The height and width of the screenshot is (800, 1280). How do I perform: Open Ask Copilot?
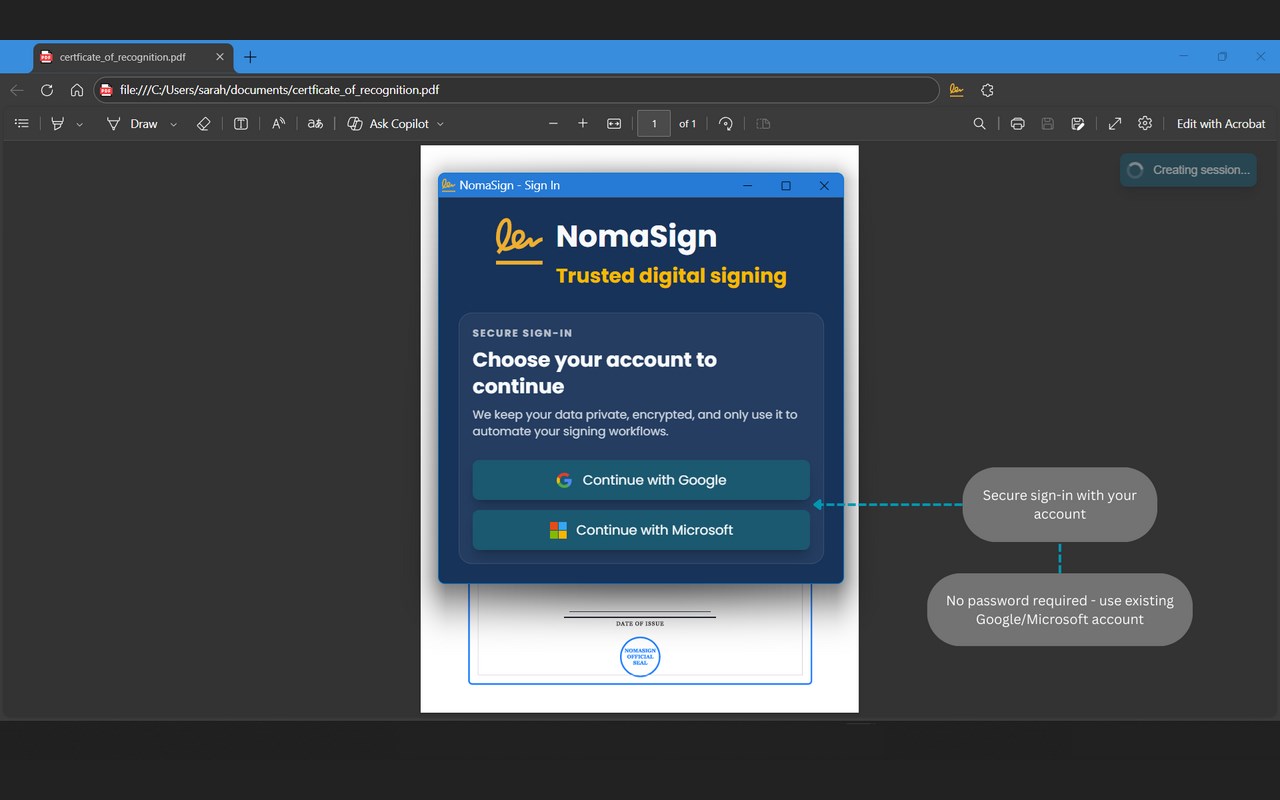click(x=388, y=124)
